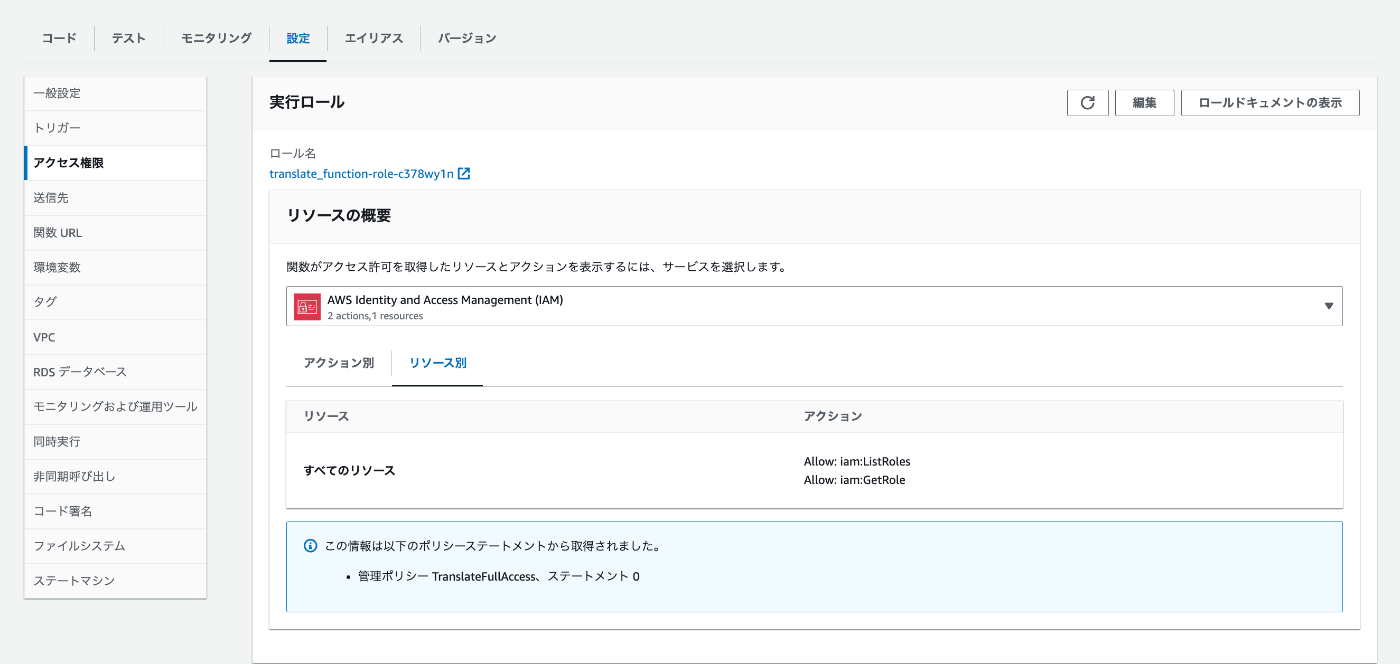Open the translate_function-role-c378wy1n link
Image resolution: width=1400 pixels, height=664 pixels.
tap(361, 174)
